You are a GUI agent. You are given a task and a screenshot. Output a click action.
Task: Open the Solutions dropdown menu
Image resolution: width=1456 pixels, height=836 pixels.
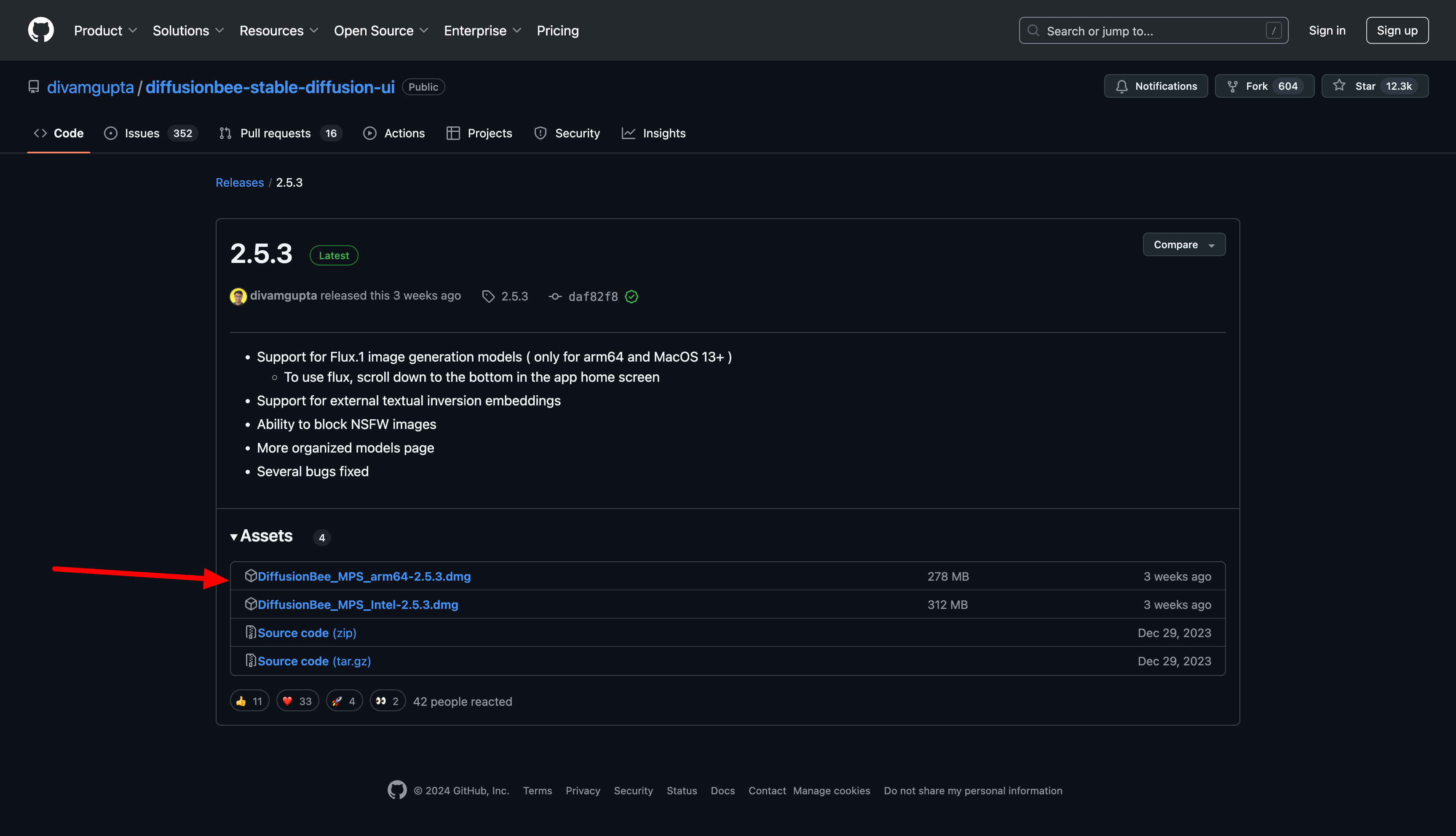coord(188,30)
